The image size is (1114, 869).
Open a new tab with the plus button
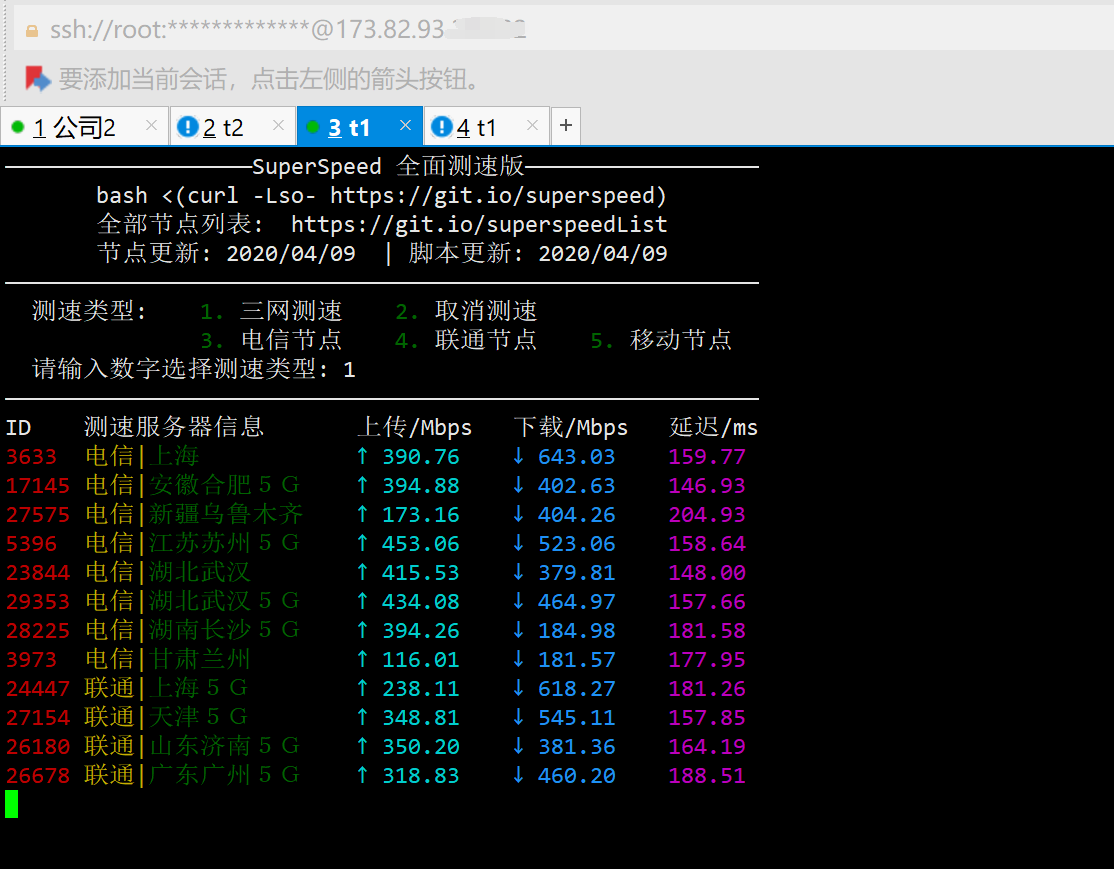point(566,126)
